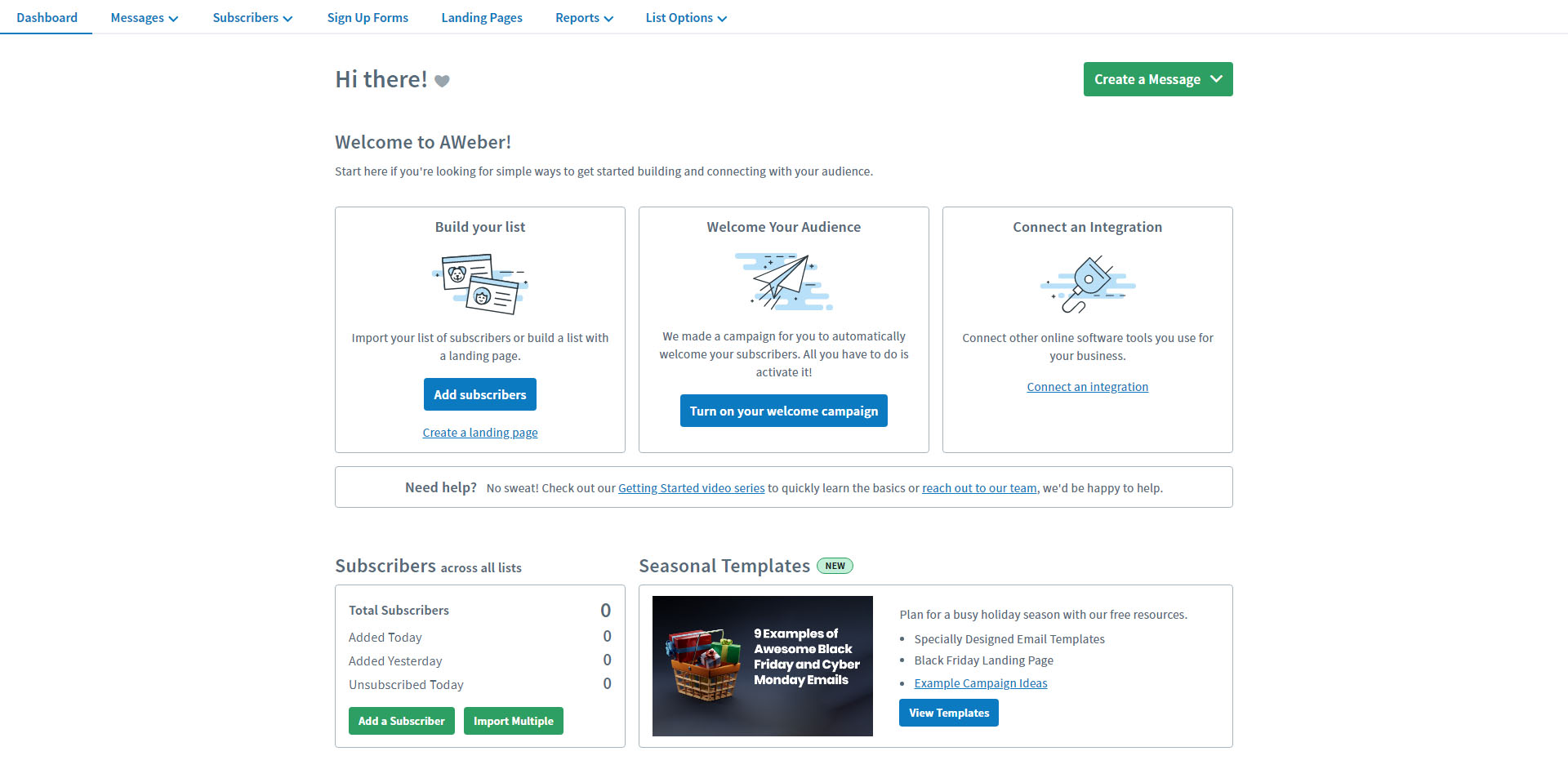Click the Connect an Integration card title
Image resolution: width=1568 pixels, height=778 pixels.
point(1088,227)
